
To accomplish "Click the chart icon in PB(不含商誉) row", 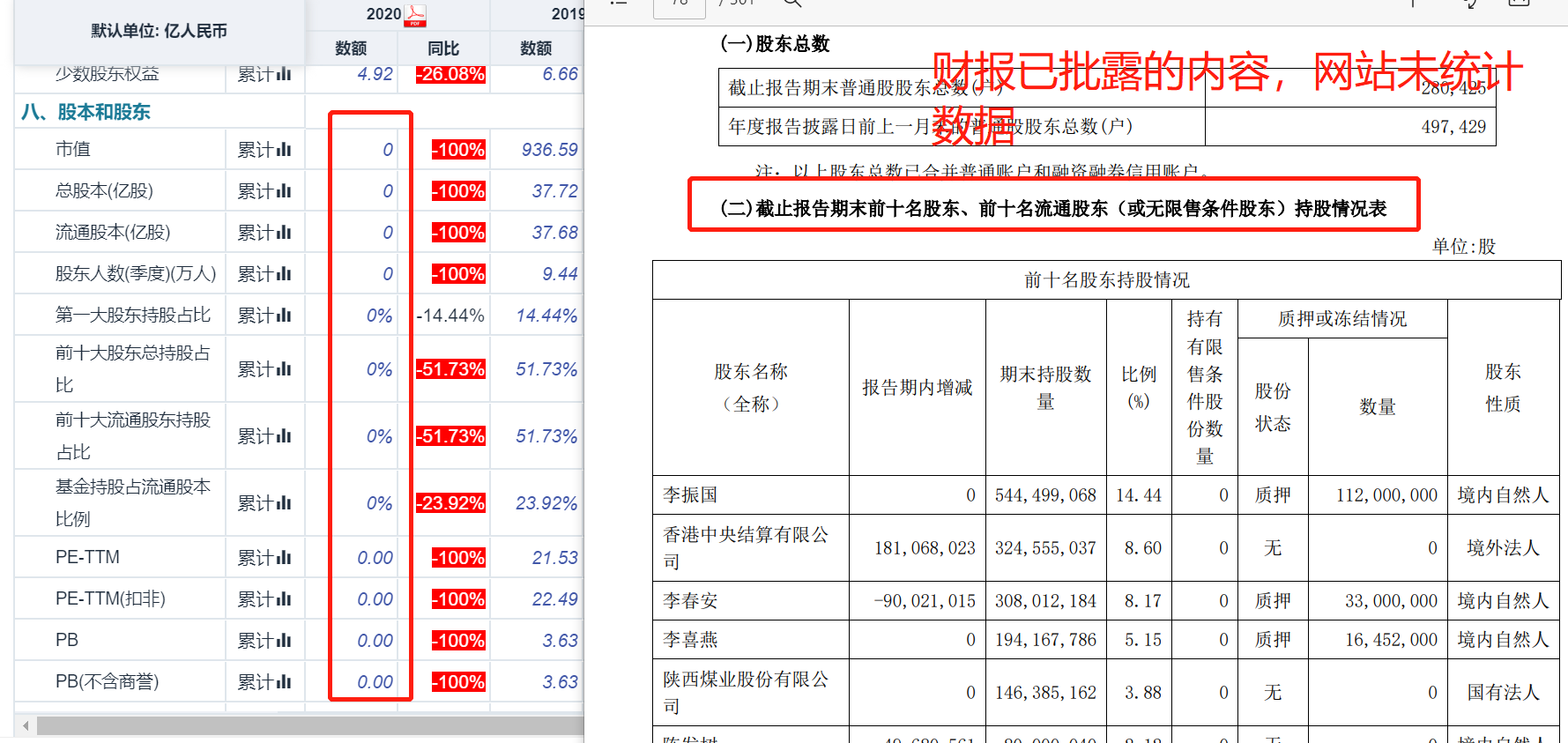I will point(283,682).
